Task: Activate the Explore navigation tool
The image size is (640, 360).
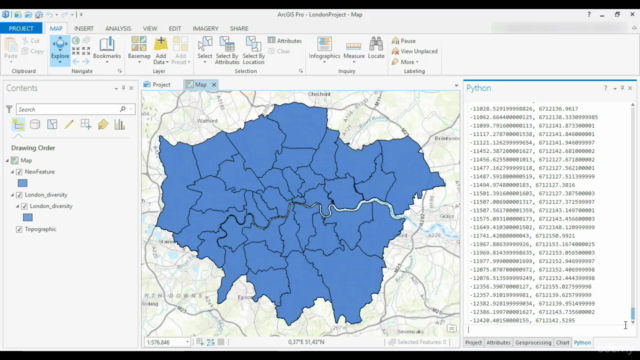Action: (60, 50)
